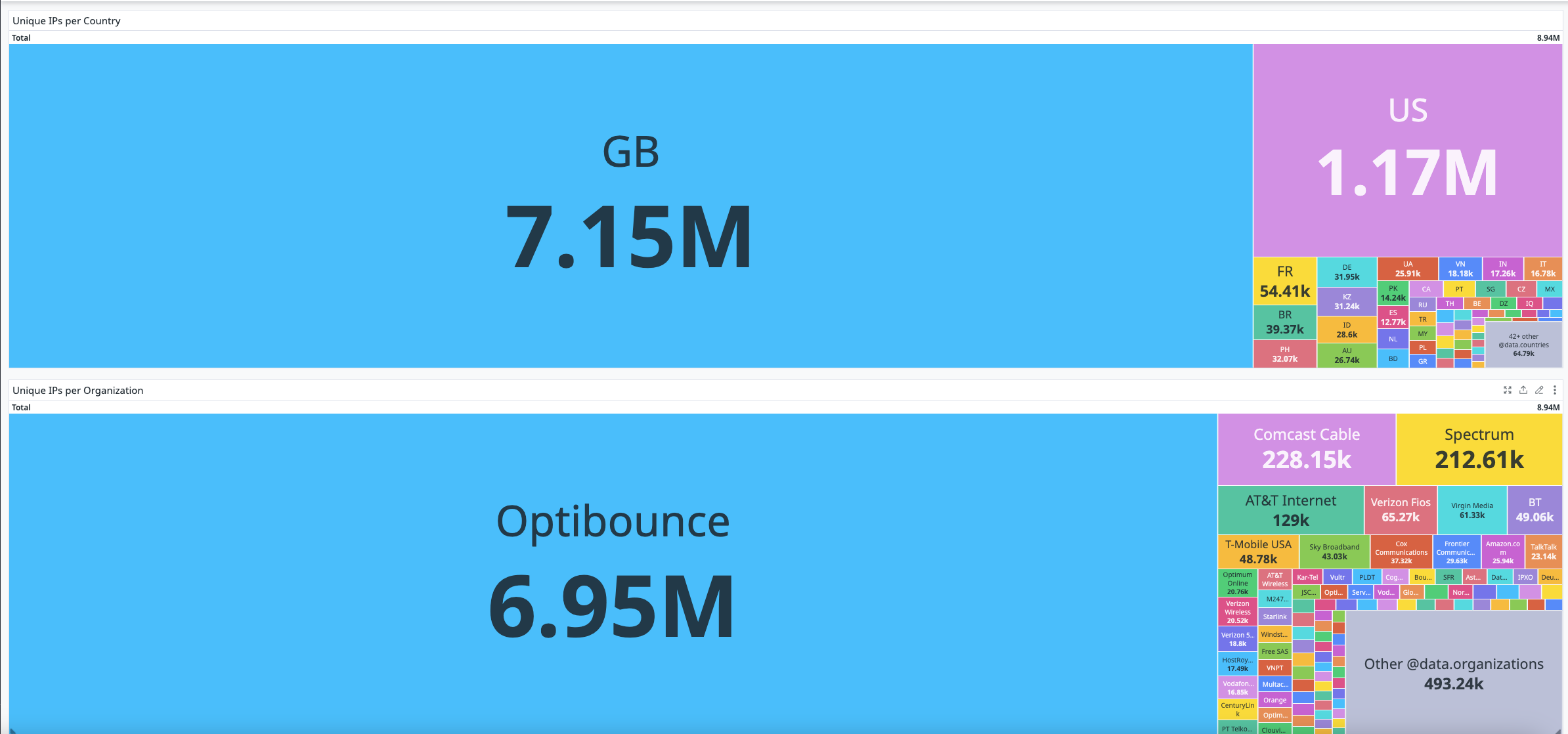The width and height of the screenshot is (1568, 734).
Task: Click the Unique IPs per Organization title
Action: pos(77,391)
